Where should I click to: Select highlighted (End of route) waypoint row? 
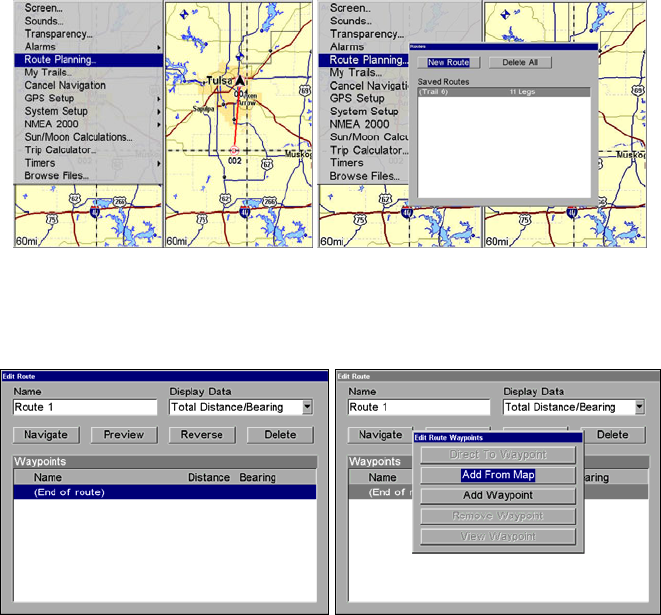click(x=165, y=492)
